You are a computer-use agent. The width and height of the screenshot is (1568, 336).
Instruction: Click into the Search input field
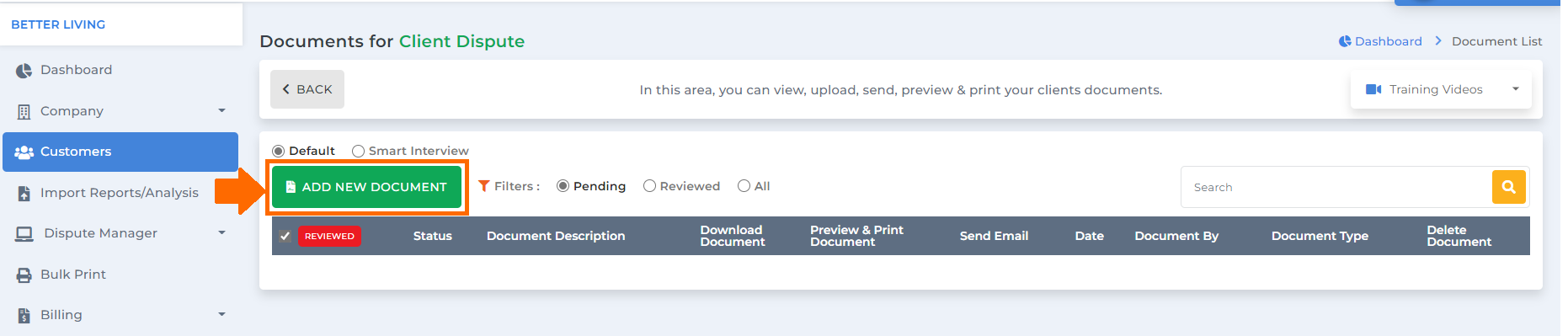(x=1336, y=187)
